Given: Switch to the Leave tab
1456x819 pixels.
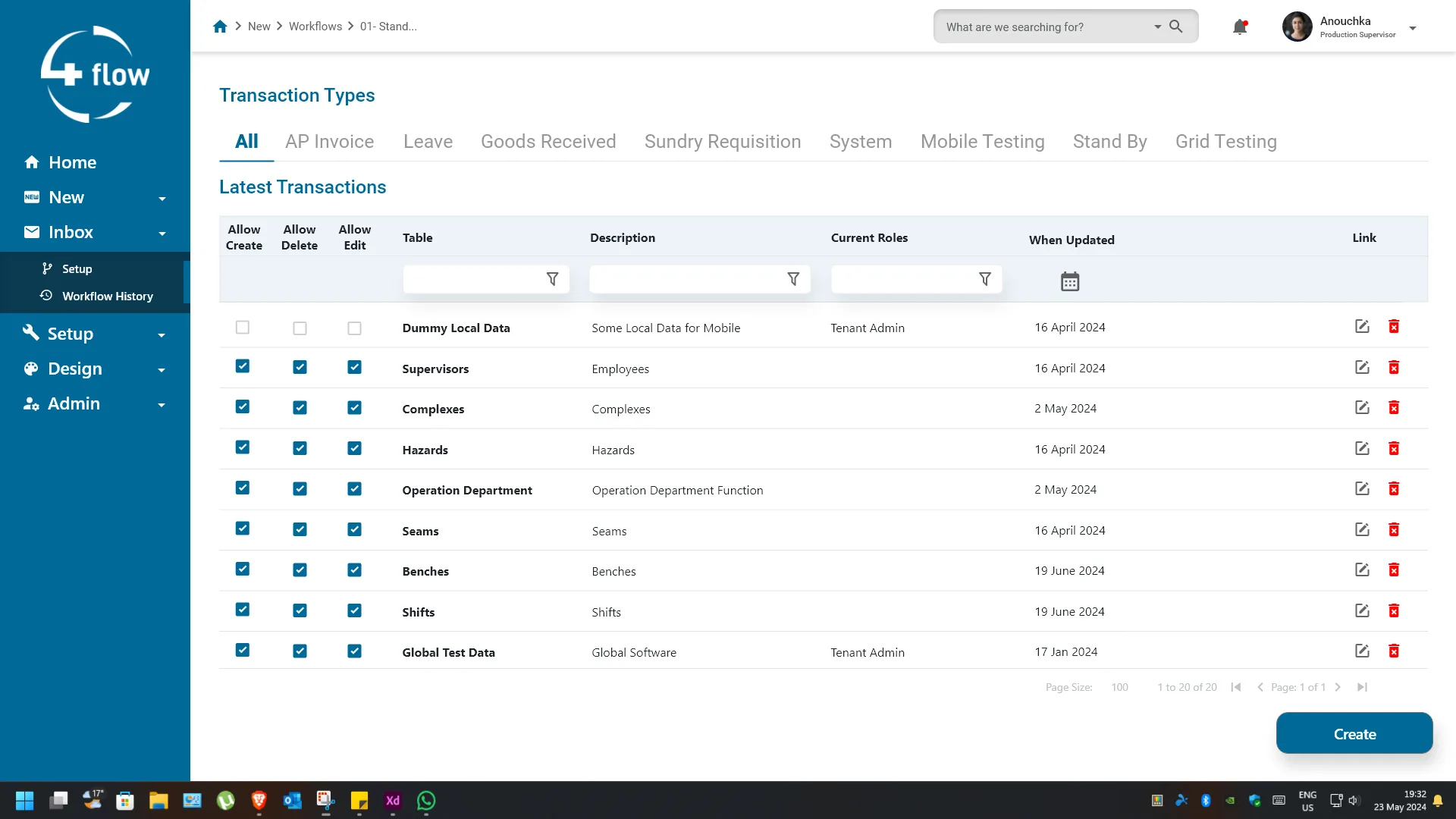Looking at the screenshot, I should 428,142.
